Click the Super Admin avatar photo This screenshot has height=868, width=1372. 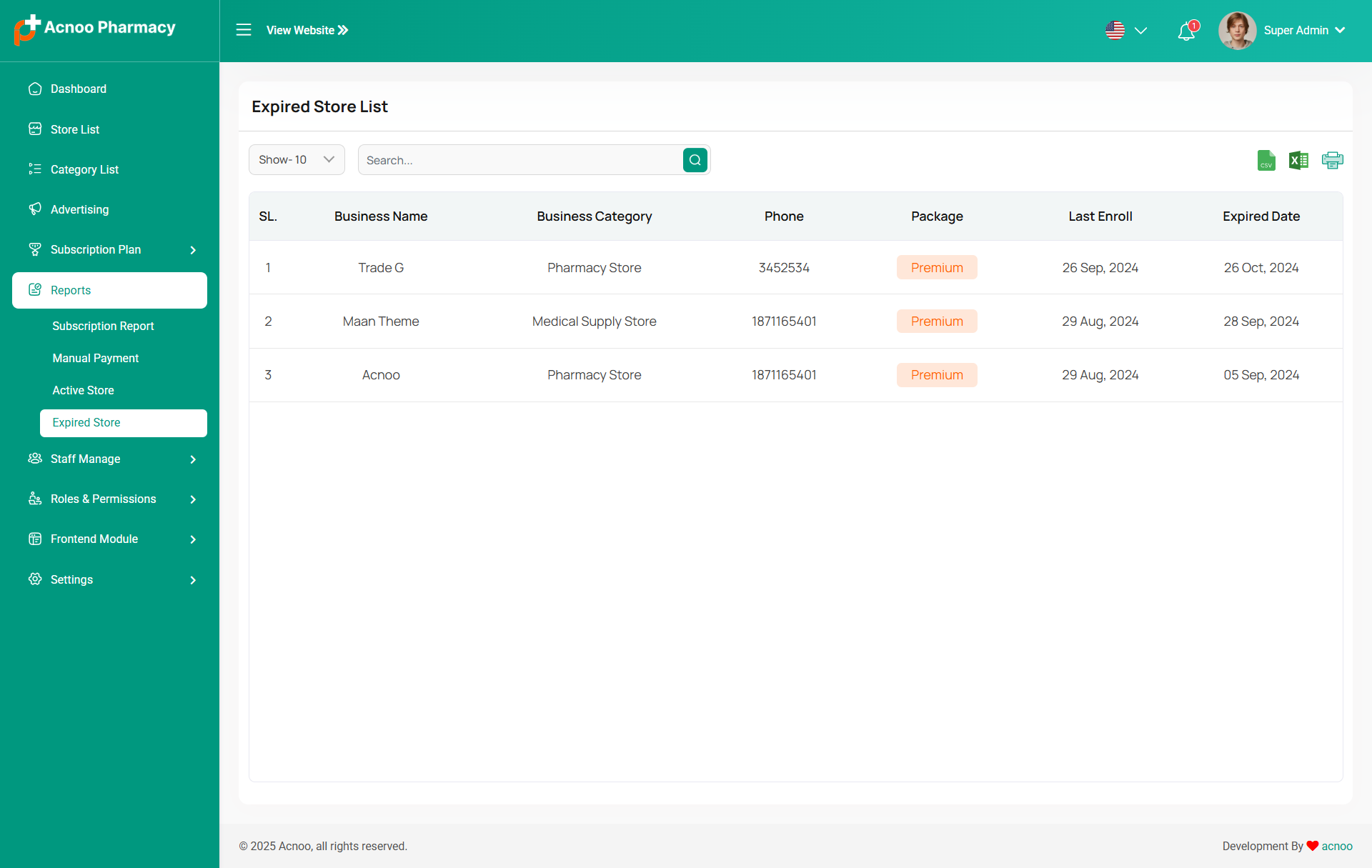coord(1237,31)
